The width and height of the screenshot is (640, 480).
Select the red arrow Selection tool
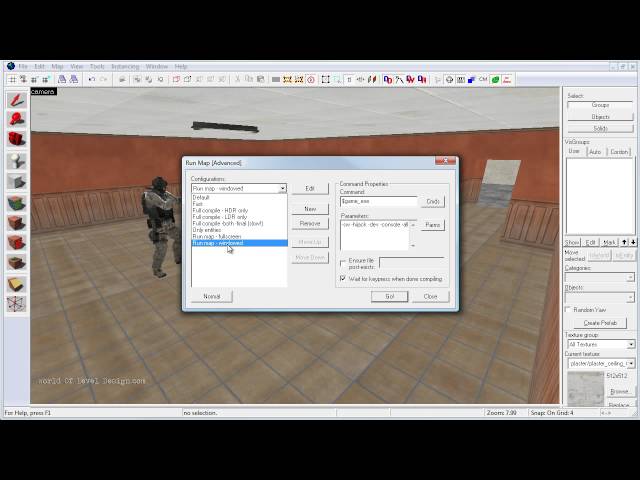point(16,100)
